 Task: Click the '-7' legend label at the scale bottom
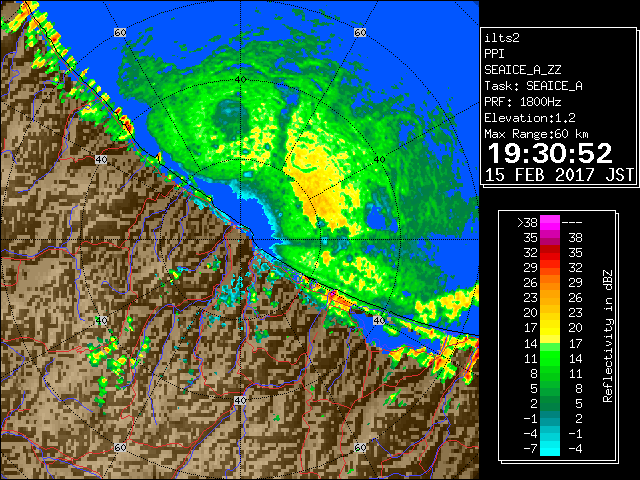coord(530,449)
